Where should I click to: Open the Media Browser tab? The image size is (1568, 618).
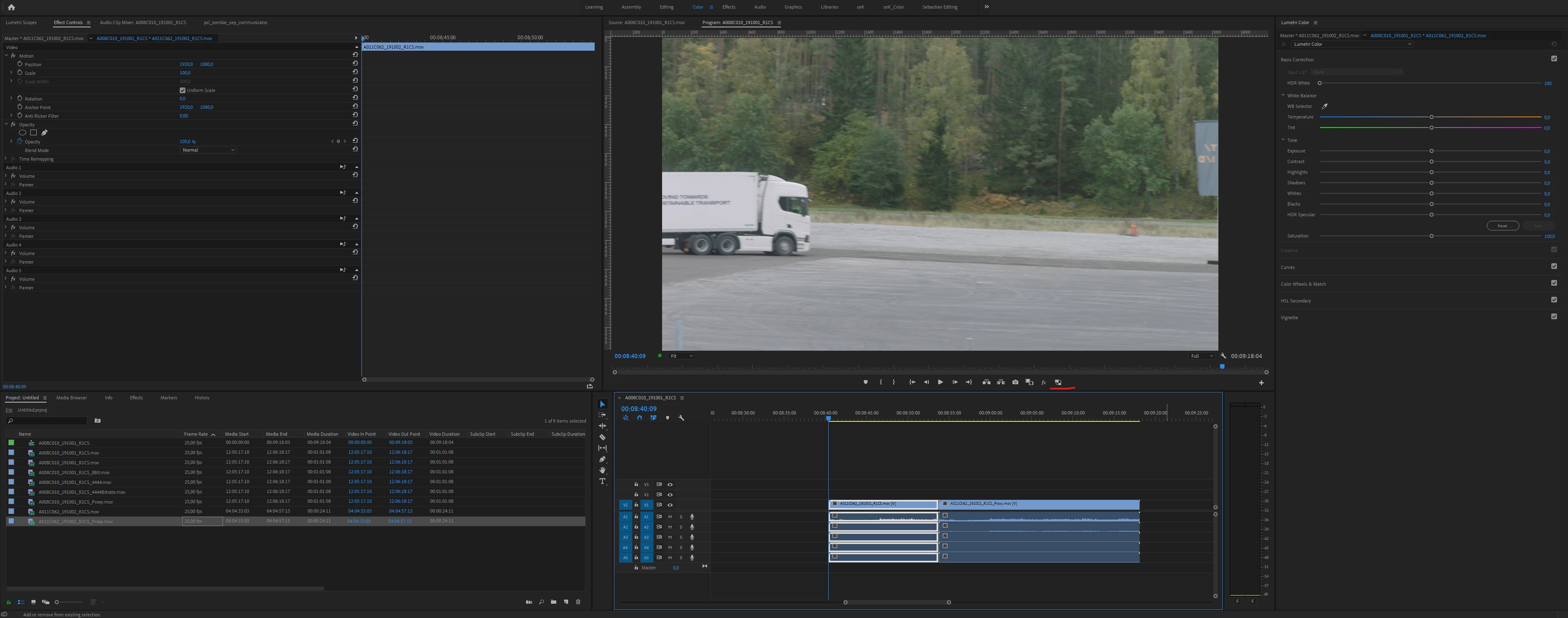(71, 398)
